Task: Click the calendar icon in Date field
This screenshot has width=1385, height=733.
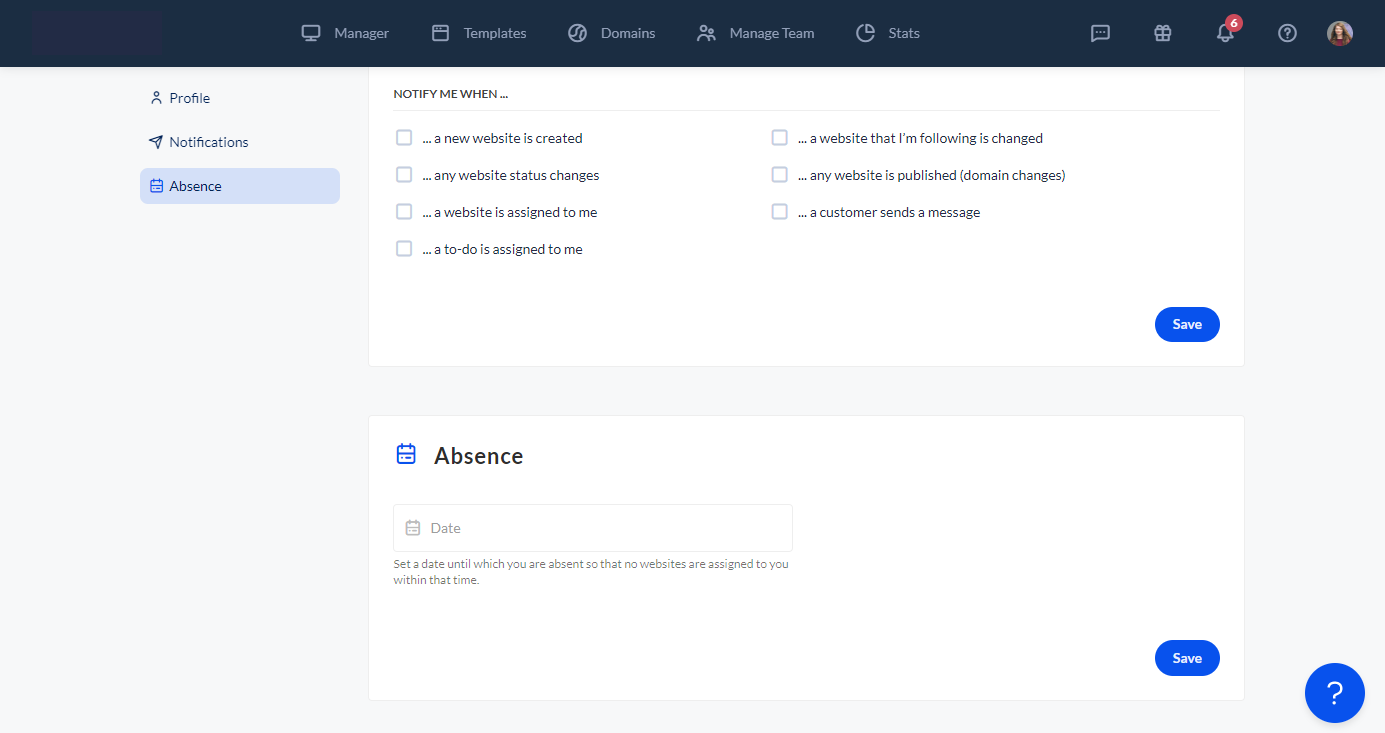Action: [413, 528]
